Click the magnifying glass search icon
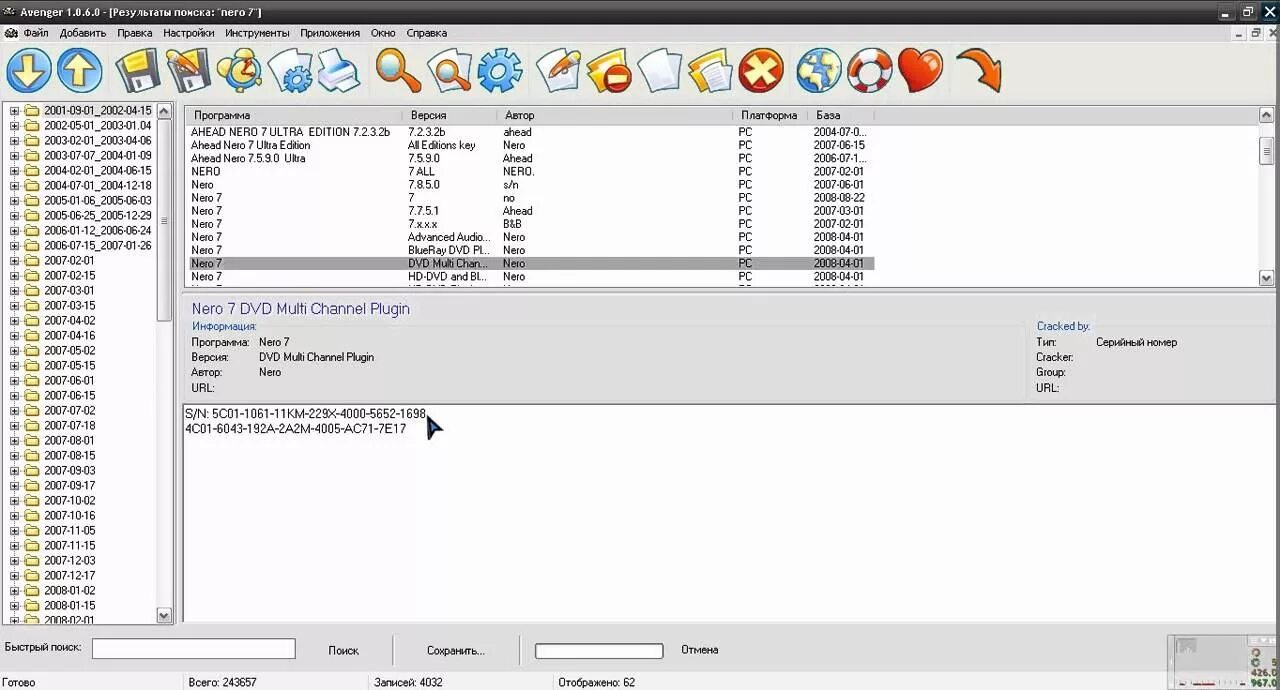The height and width of the screenshot is (690, 1280). [398, 71]
